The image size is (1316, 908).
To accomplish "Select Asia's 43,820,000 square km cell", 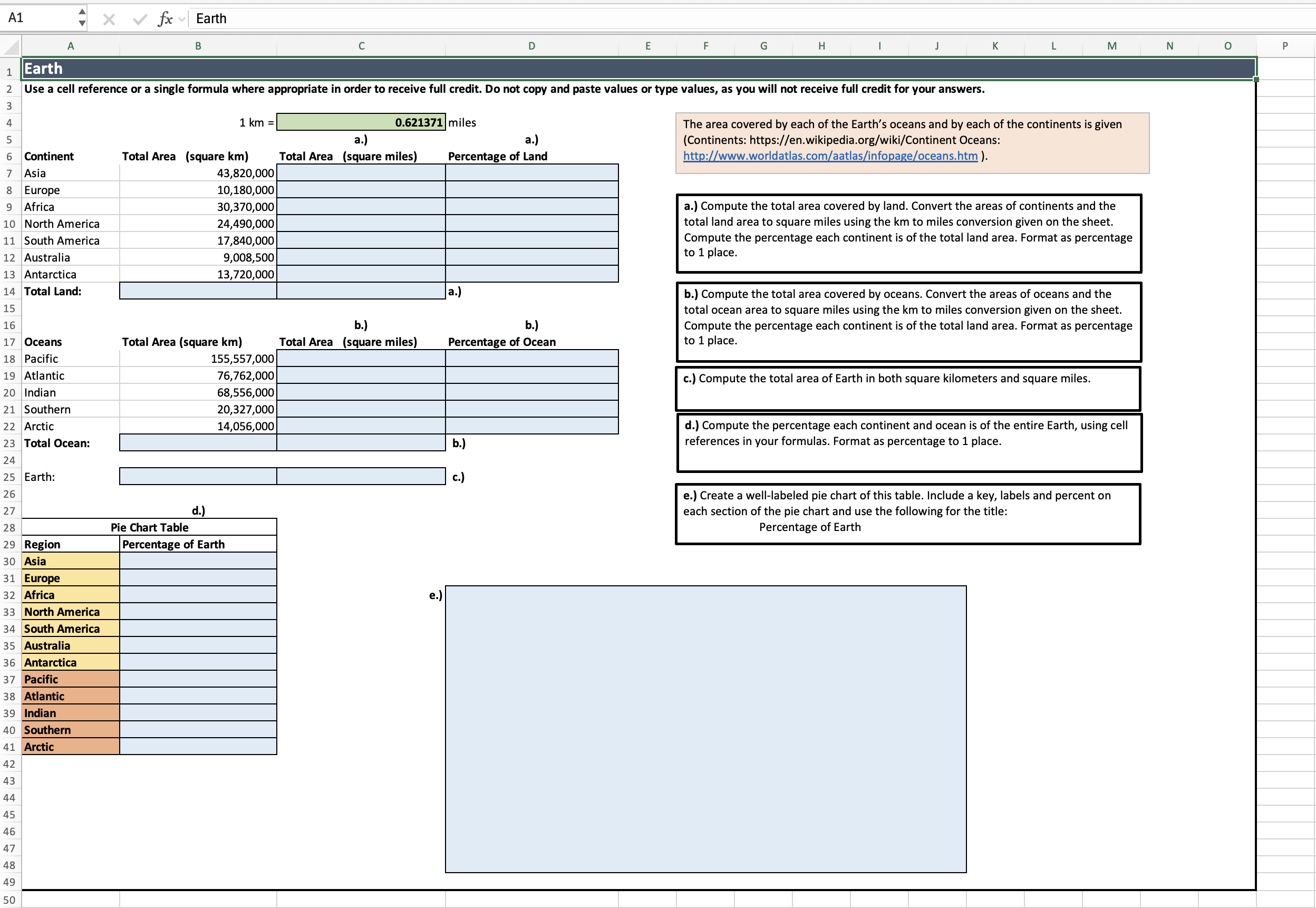I will click(x=197, y=172).
